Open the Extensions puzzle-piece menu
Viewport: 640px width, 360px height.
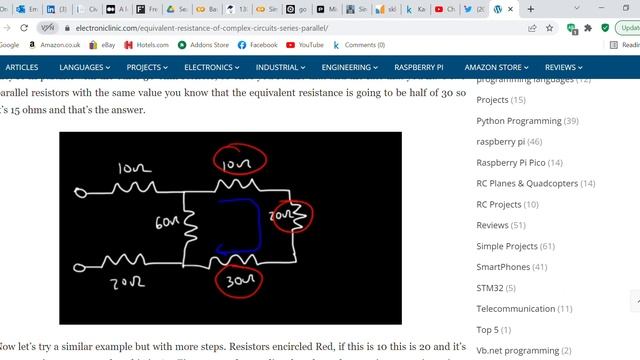pyautogui.click(x=588, y=28)
